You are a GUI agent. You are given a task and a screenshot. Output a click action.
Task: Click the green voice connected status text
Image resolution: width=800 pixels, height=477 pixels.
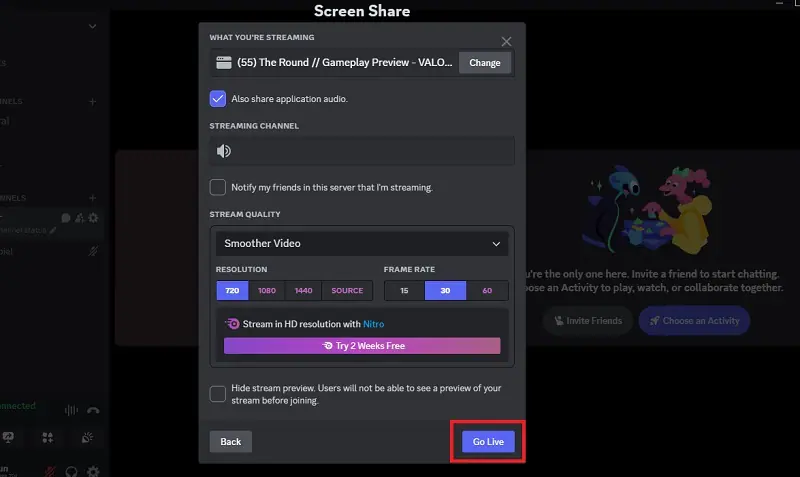tap(18, 406)
